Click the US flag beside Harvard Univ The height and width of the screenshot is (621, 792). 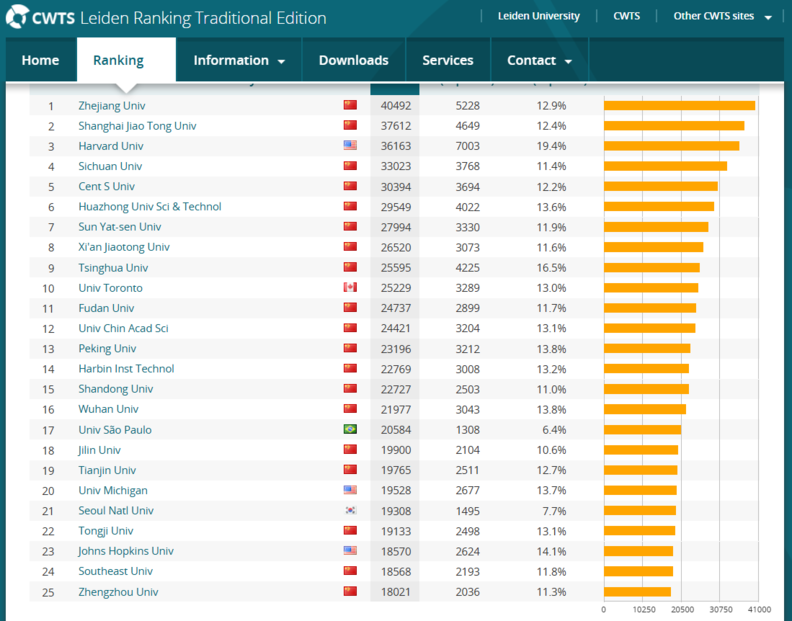click(350, 146)
